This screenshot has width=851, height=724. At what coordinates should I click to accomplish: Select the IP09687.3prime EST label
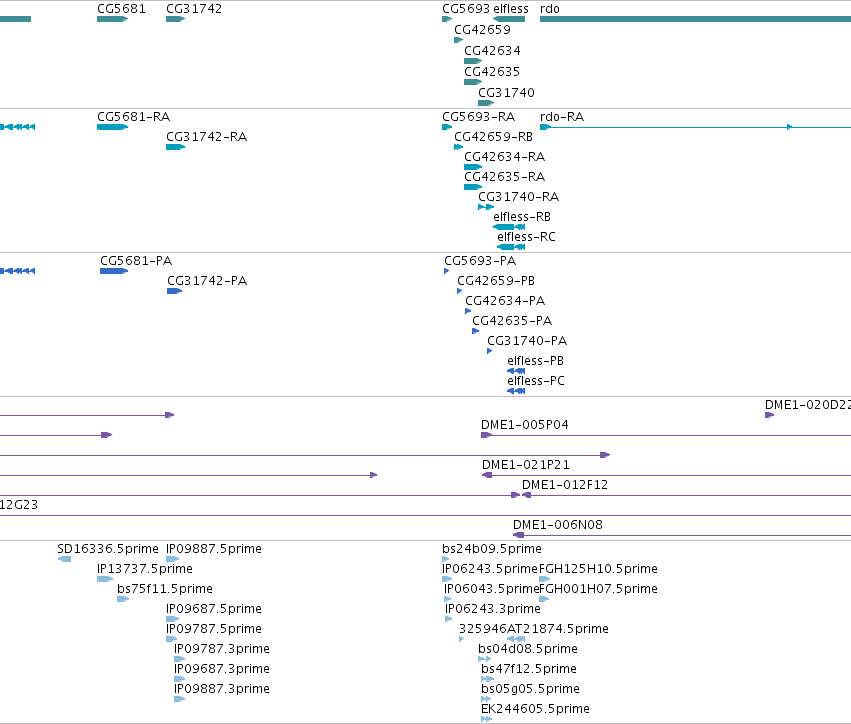pos(221,670)
